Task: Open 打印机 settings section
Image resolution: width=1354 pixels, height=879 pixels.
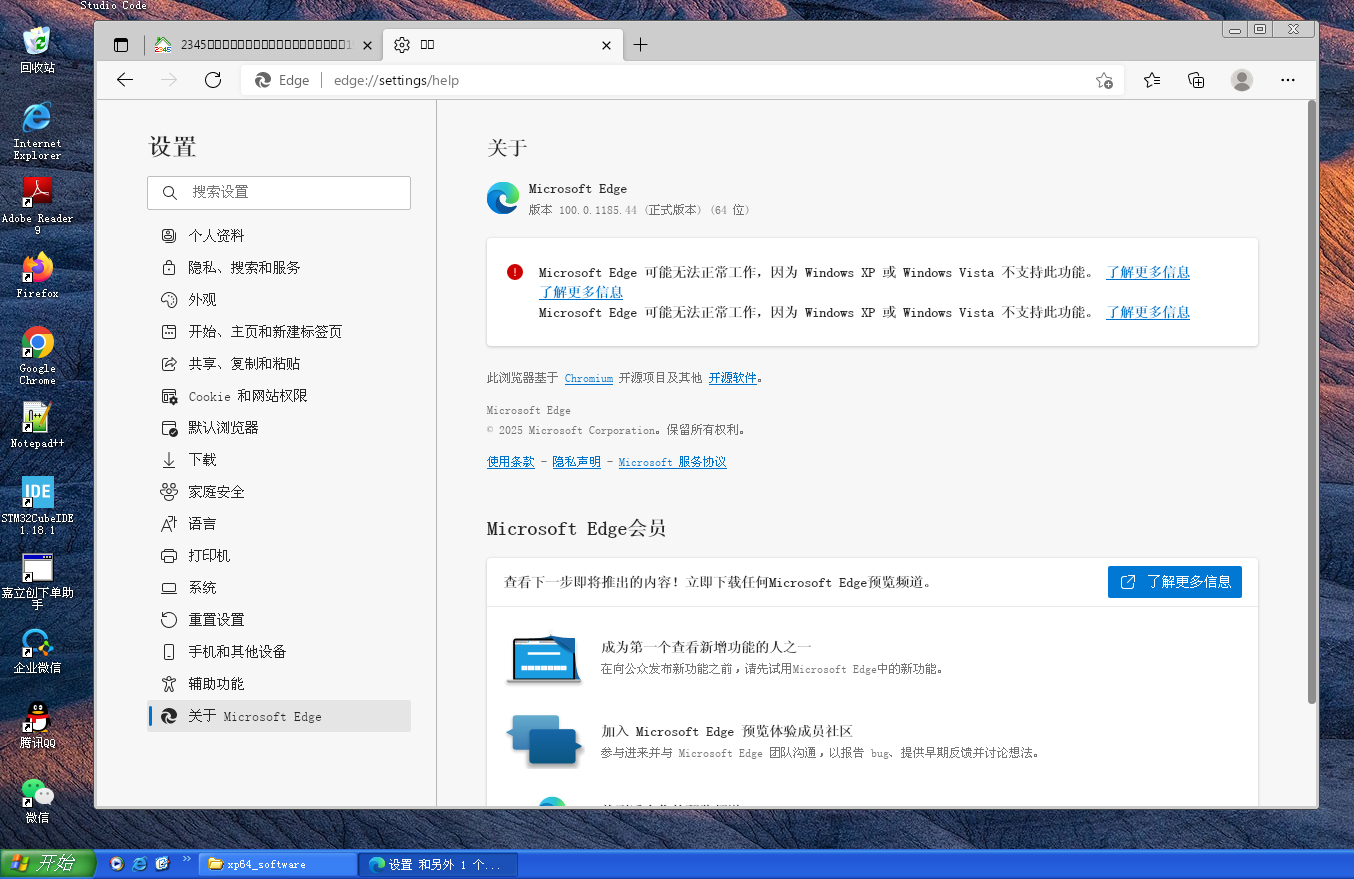Action: (279, 556)
